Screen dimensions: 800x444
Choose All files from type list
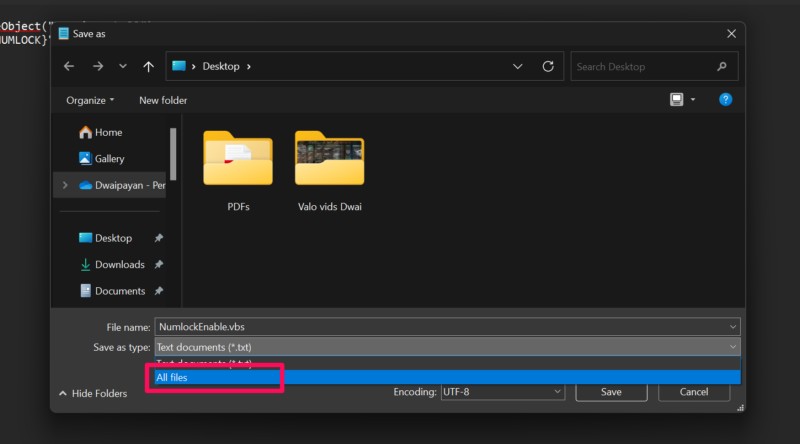click(172, 377)
